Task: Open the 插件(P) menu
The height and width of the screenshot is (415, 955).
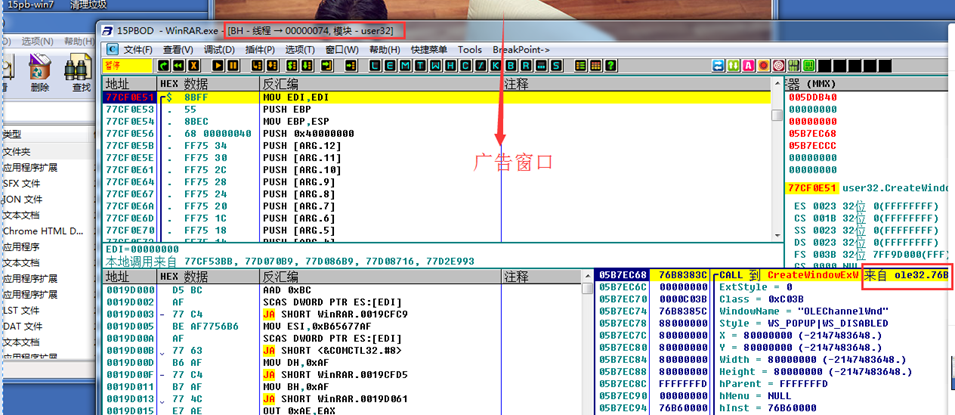Action: pos(260,49)
